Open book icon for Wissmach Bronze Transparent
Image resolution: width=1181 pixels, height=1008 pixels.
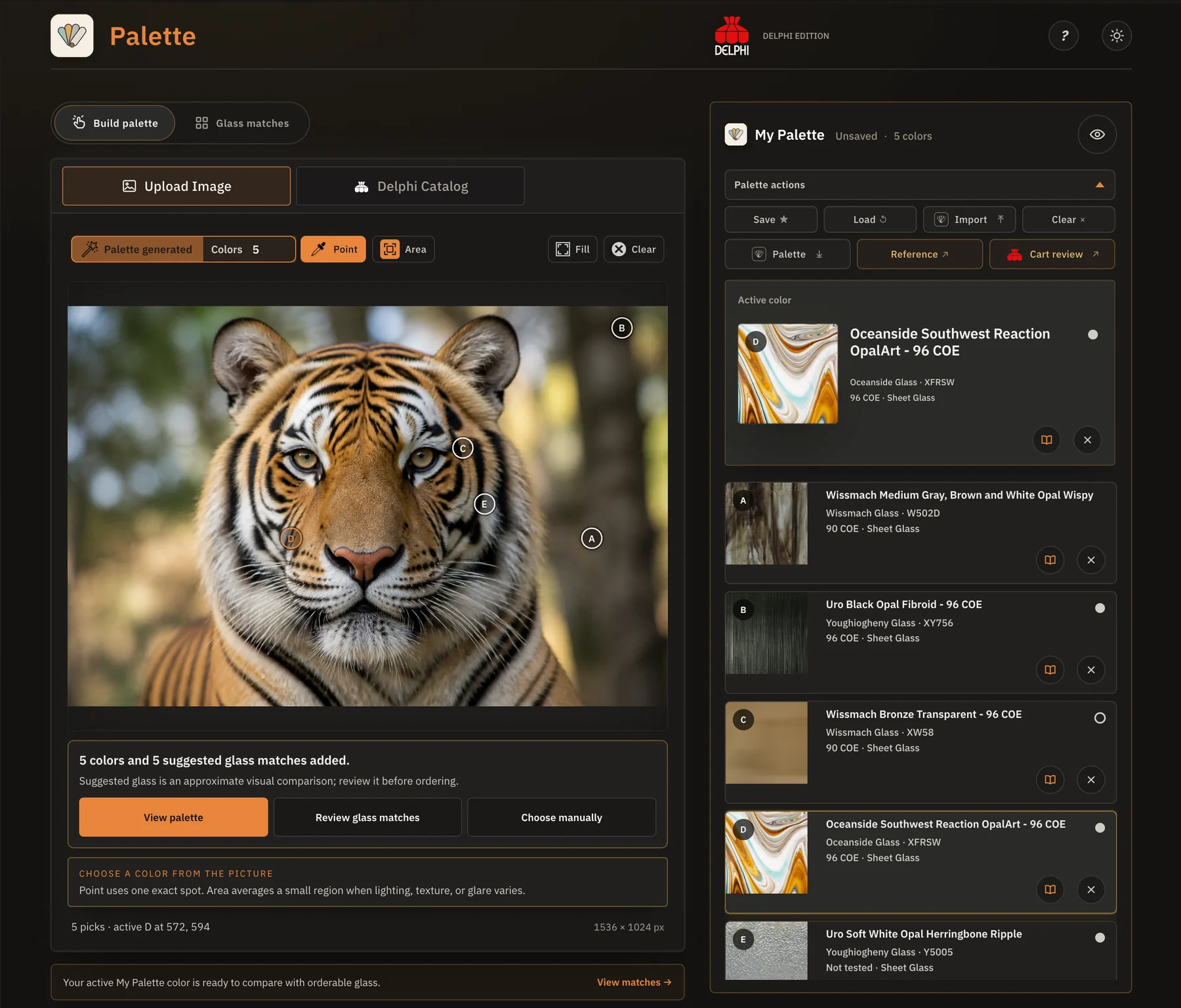tap(1050, 780)
